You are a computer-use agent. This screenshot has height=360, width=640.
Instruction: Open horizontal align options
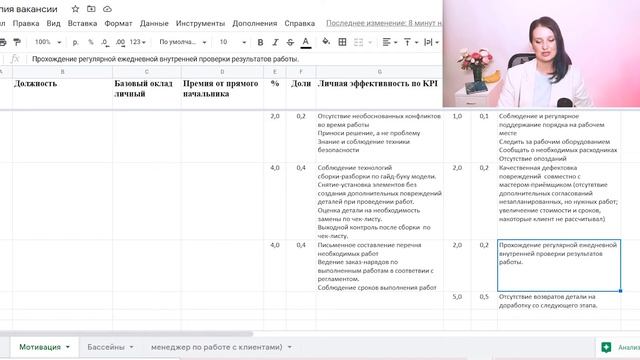[x=389, y=42]
